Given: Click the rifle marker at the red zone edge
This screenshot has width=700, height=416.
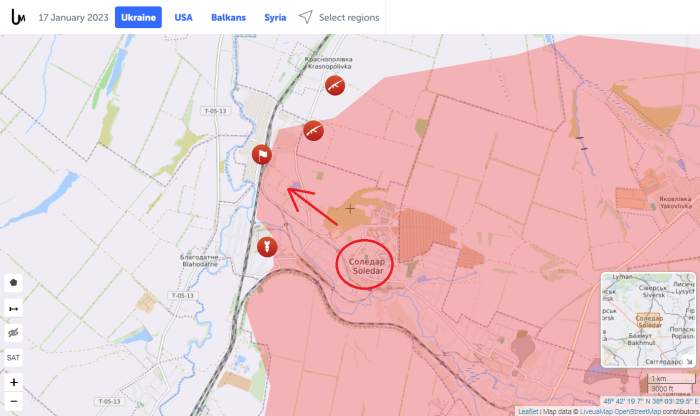Looking at the screenshot, I should click(x=313, y=131).
